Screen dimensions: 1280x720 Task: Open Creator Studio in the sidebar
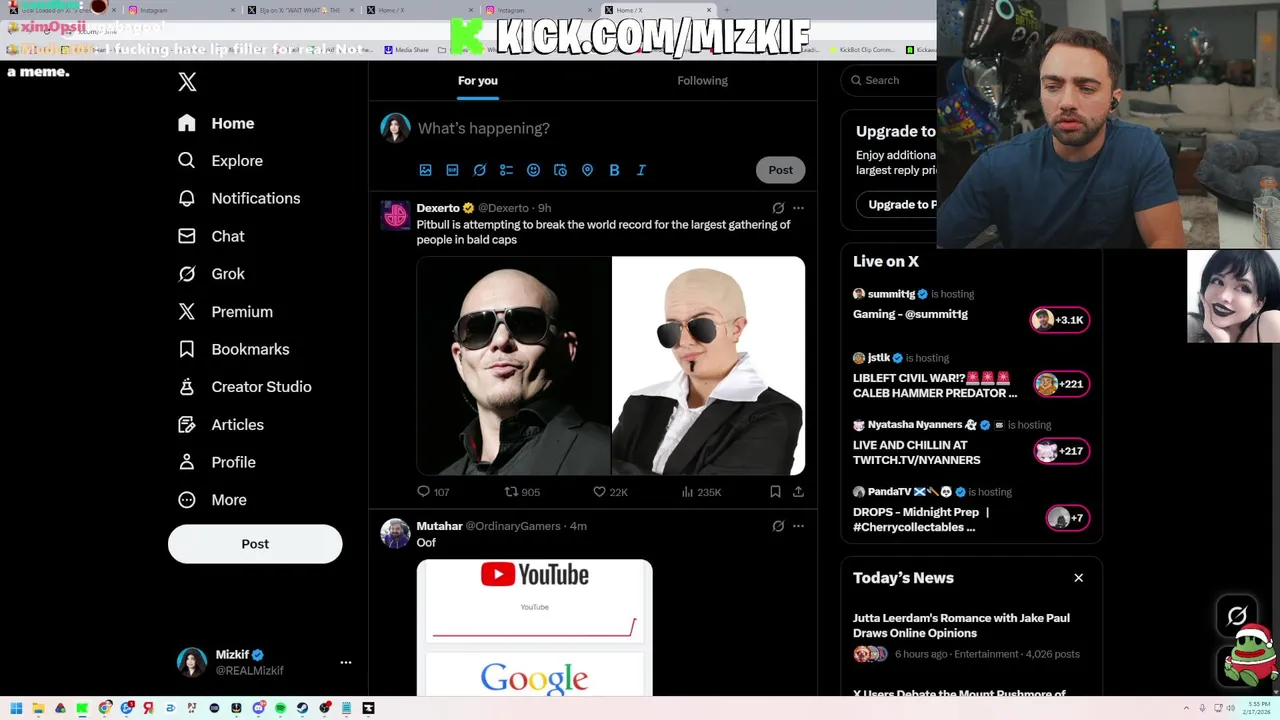coord(244,387)
